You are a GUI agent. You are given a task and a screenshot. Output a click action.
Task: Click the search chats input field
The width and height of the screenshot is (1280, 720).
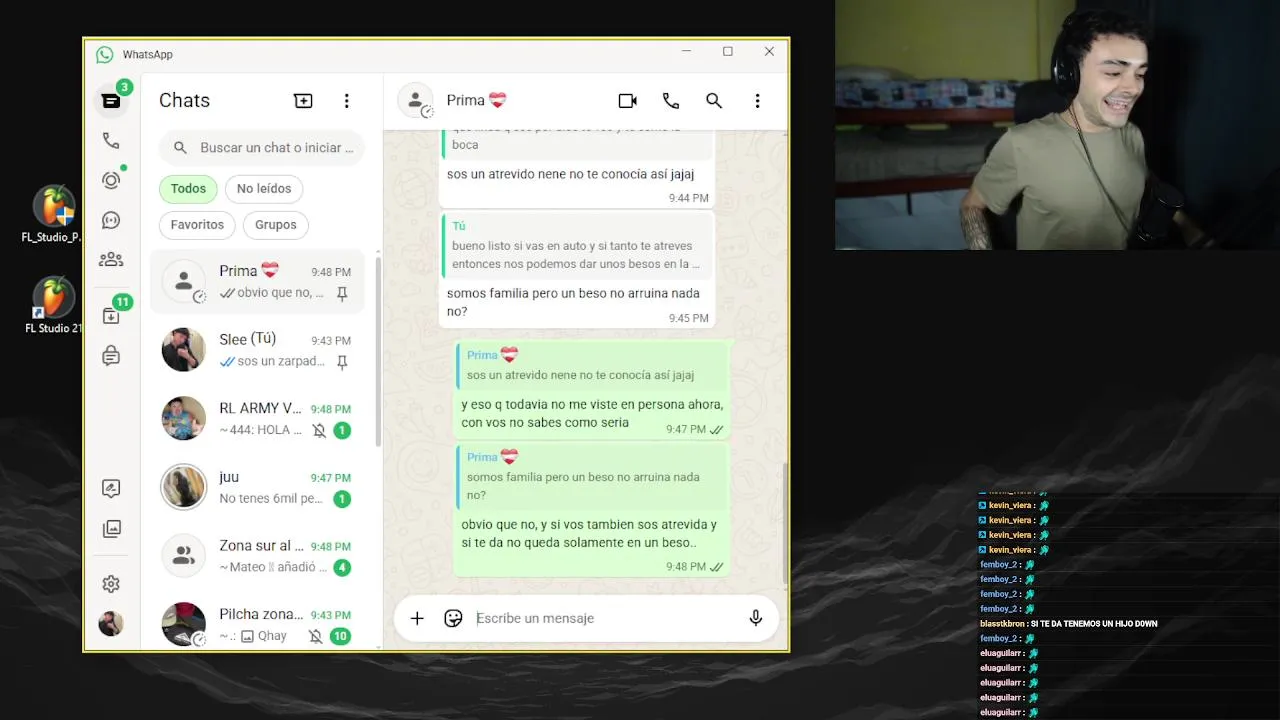pos(262,148)
